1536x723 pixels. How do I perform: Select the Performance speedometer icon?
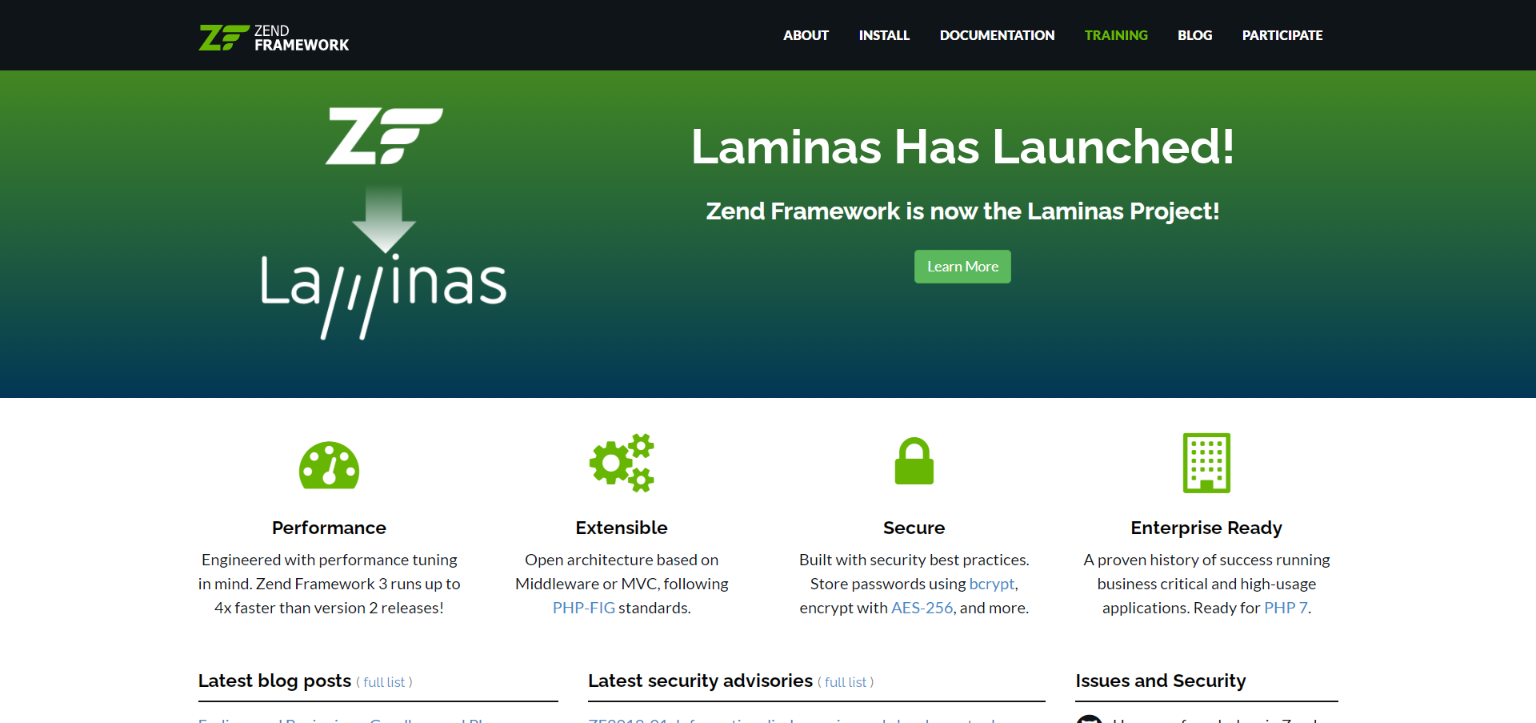tap(329, 463)
